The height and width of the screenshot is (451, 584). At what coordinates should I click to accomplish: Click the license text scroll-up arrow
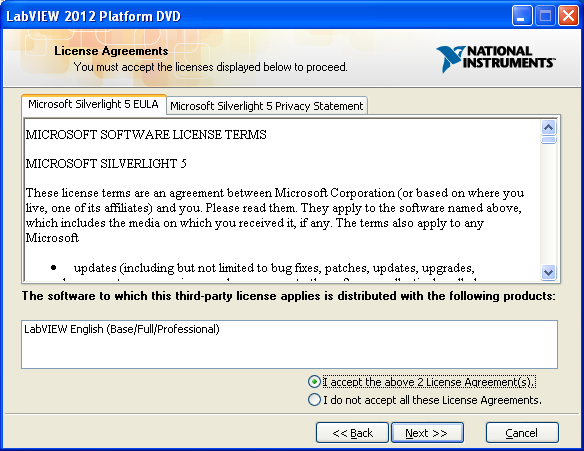(x=549, y=128)
